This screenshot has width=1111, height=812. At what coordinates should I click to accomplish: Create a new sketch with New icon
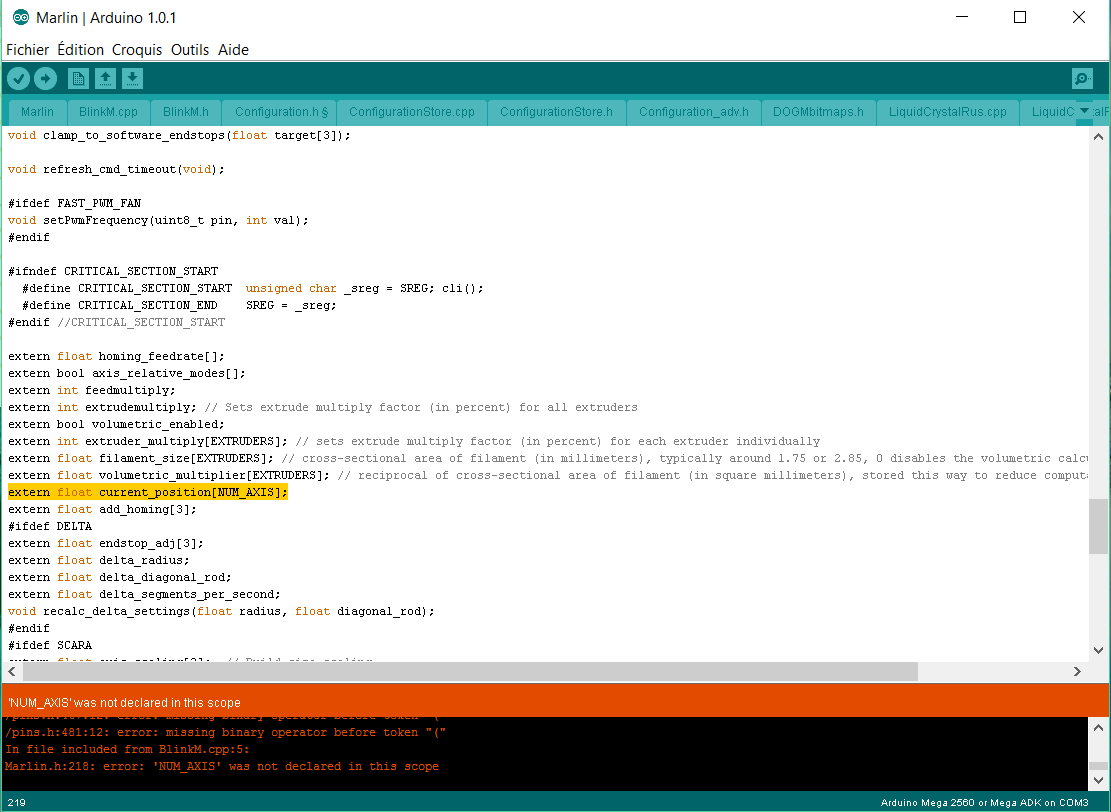pos(78,79)
